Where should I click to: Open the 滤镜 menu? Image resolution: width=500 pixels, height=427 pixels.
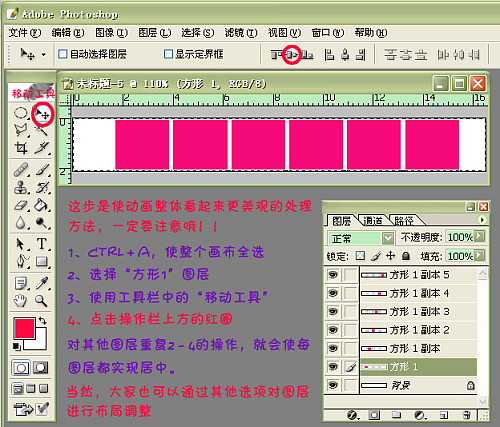point(241,33)
